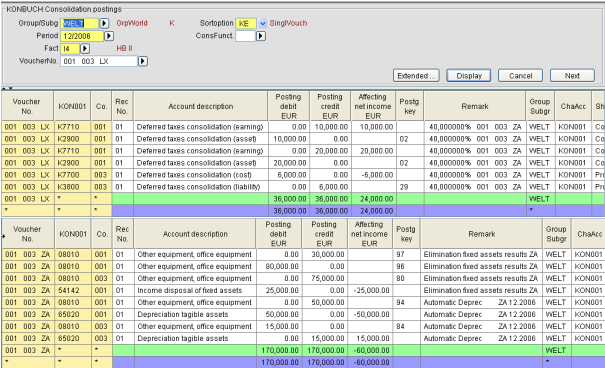
Task: Click the -6,000.00 net income cell
Action: pos(373,175)
